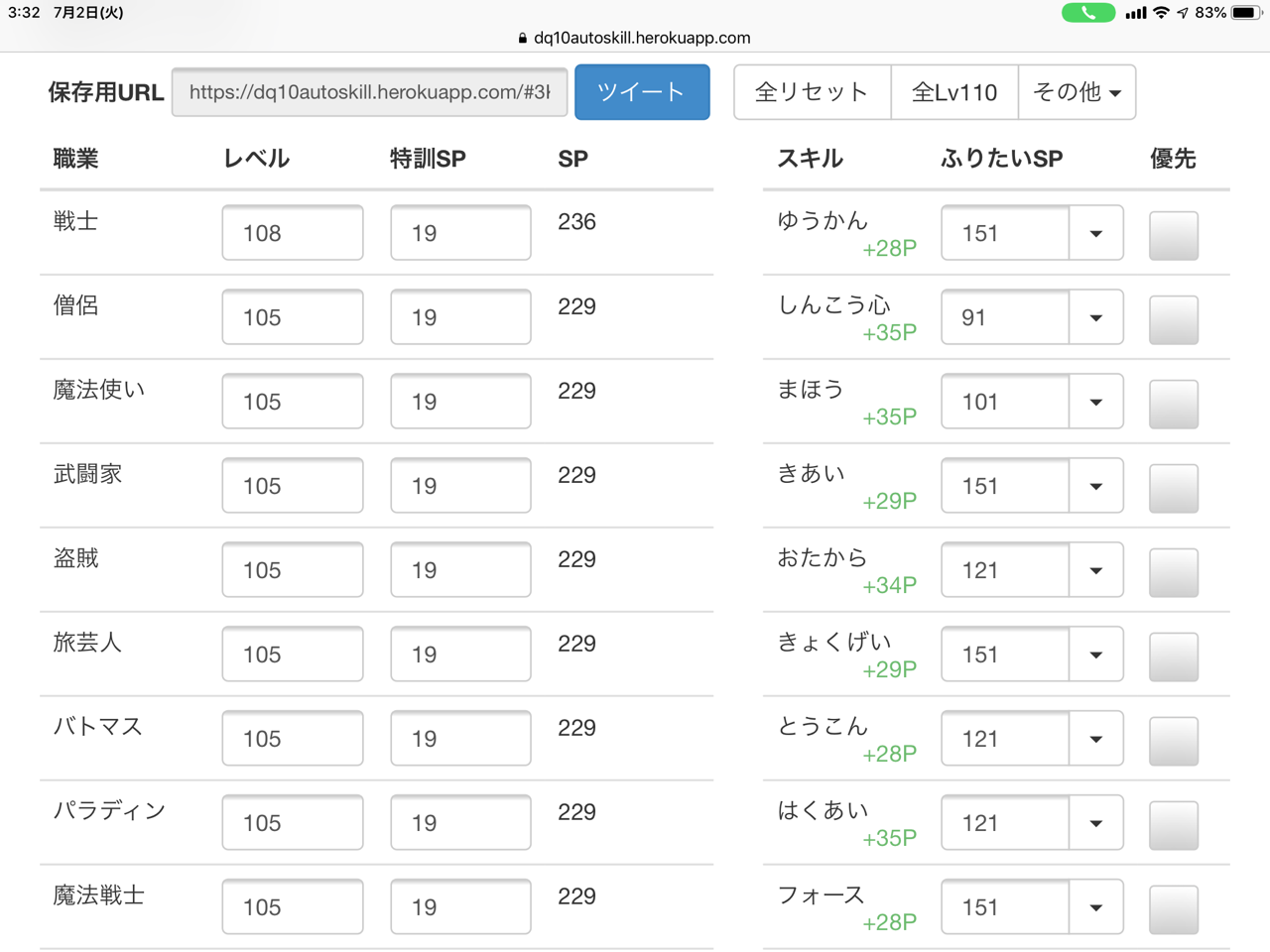Edit the まほう ふりたいSP value 101
Screen dimensions: 1270x952
[x=1005, y=402]
